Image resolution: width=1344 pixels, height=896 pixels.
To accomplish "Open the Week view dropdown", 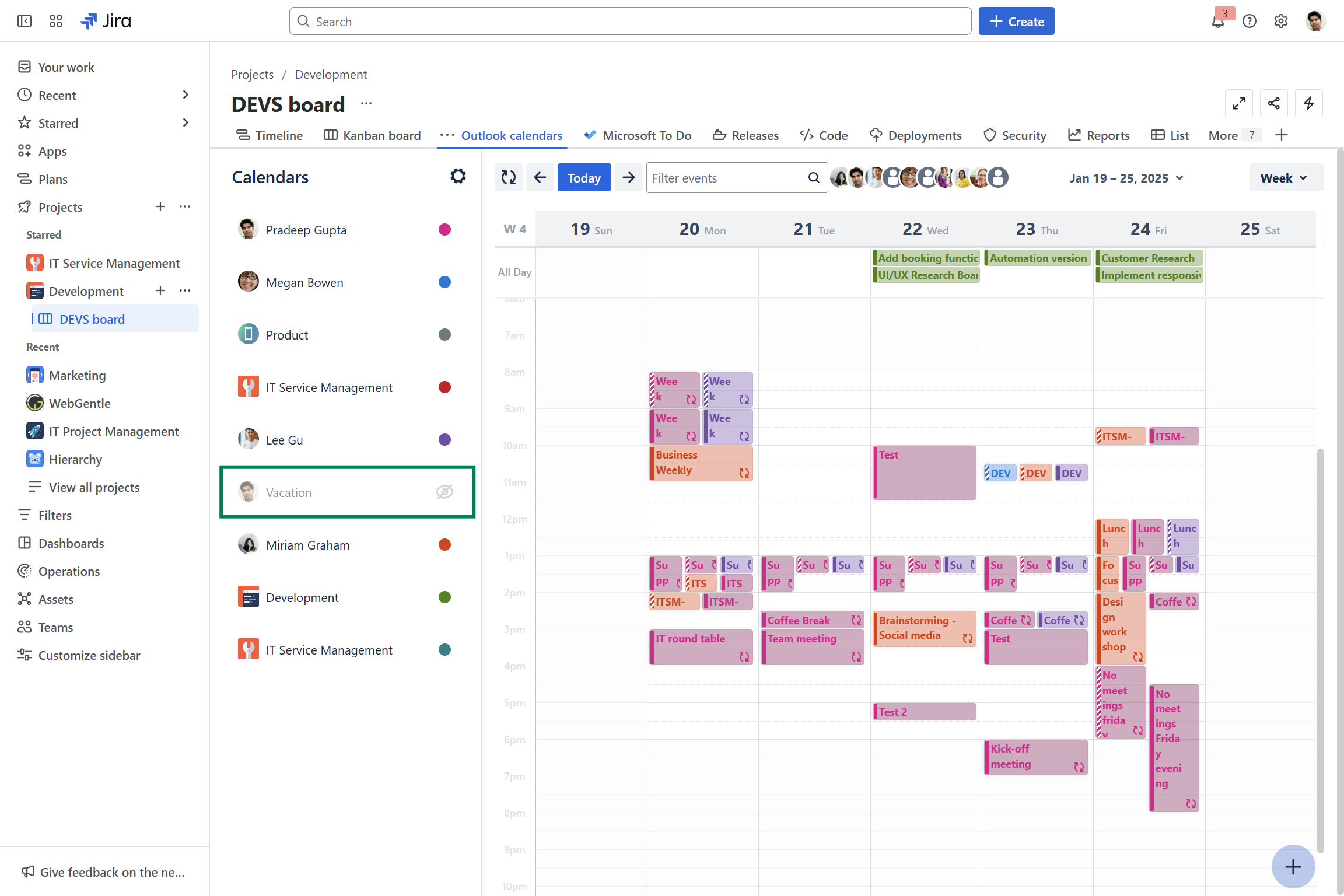I will click(1286, 177).
